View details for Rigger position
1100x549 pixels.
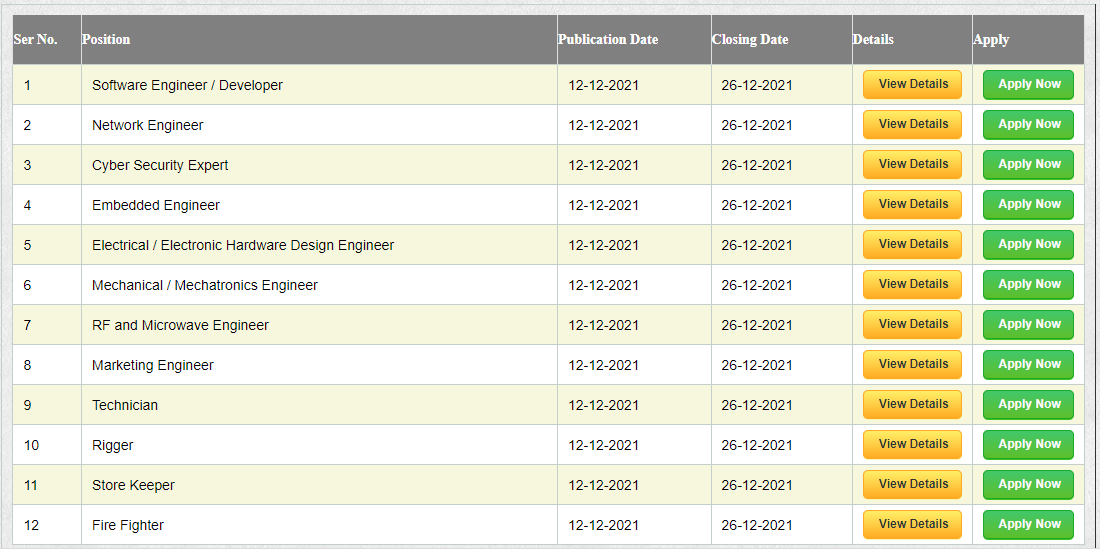pyautogui.click(x=912, y=445)
